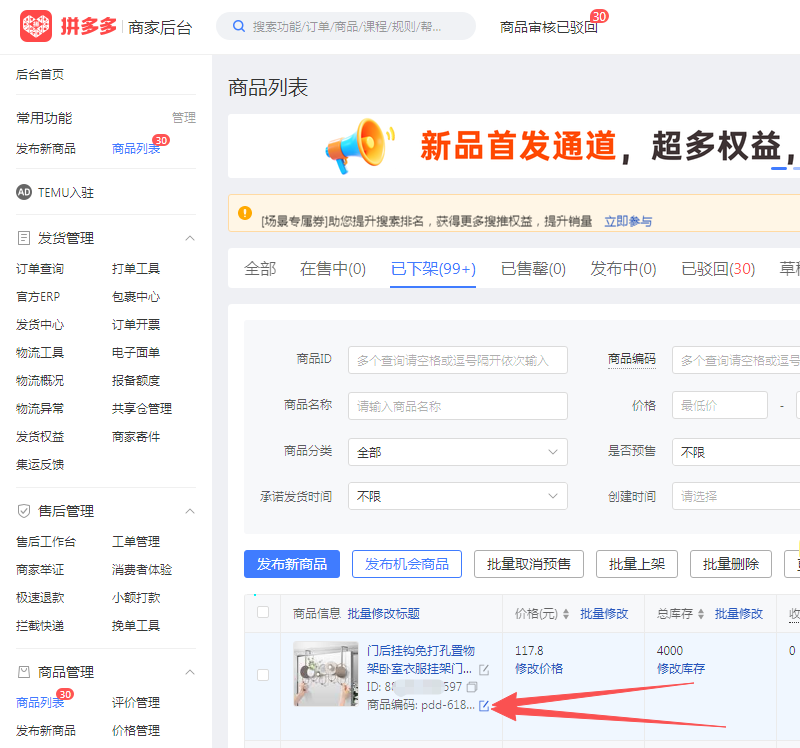Image resolution: width=800 pixels, height=748 pixels.
Task: Collapse the 售后管理 sidebar section
Action: [189, 511]
